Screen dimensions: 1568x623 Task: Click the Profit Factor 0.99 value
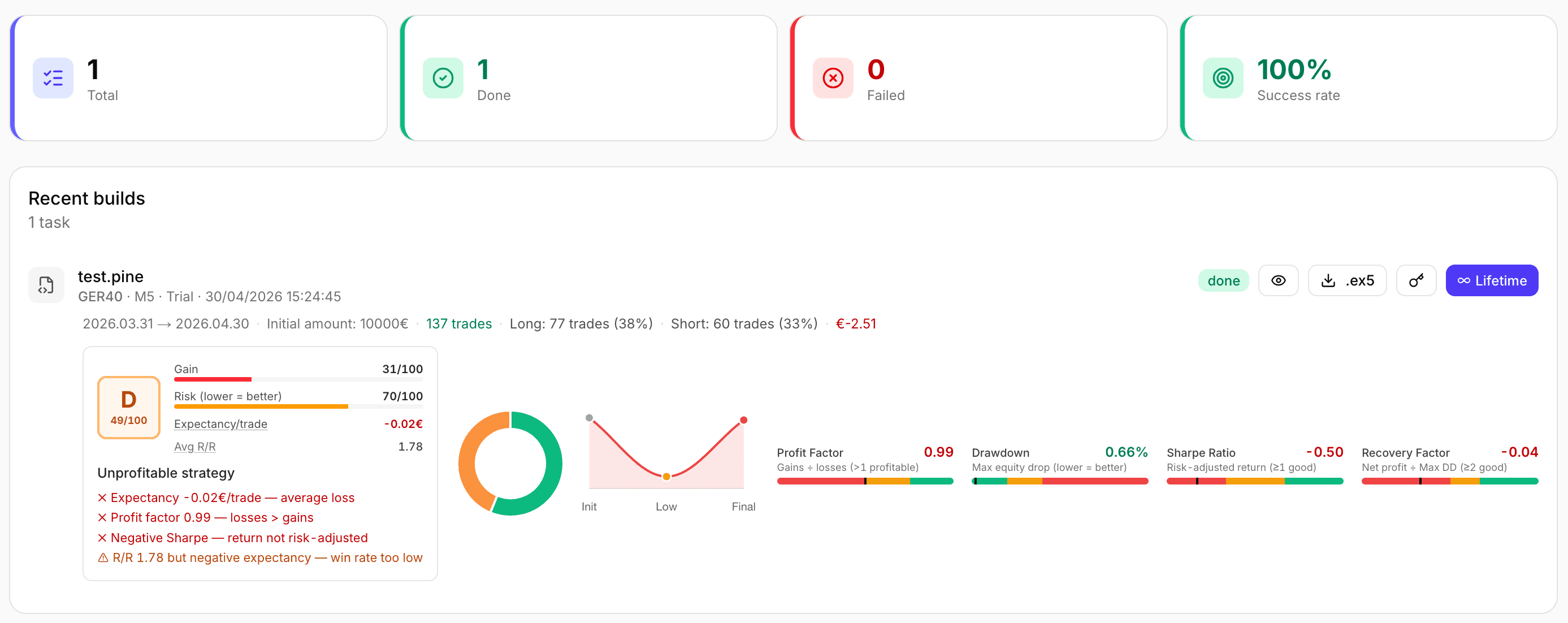(938, 452)
